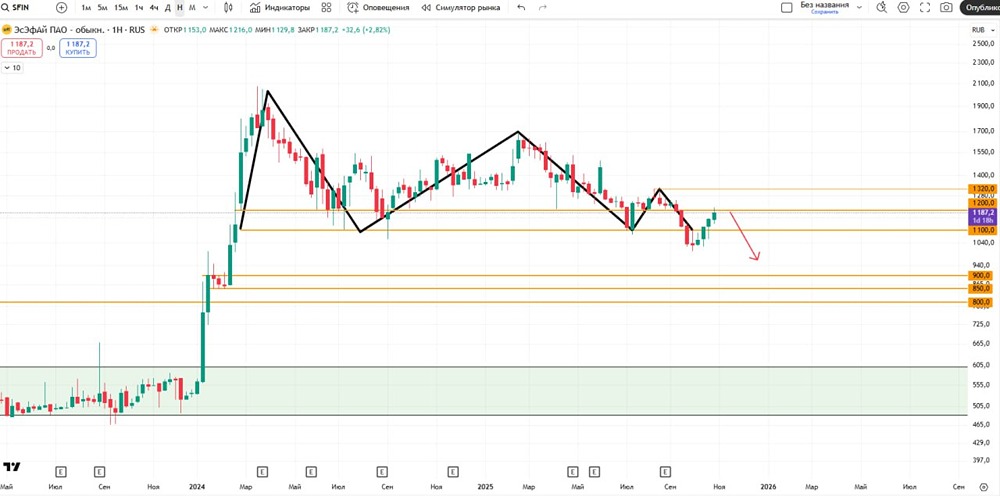
Task: Click the TradingView logo in chart corner
Action: [11, 467]
